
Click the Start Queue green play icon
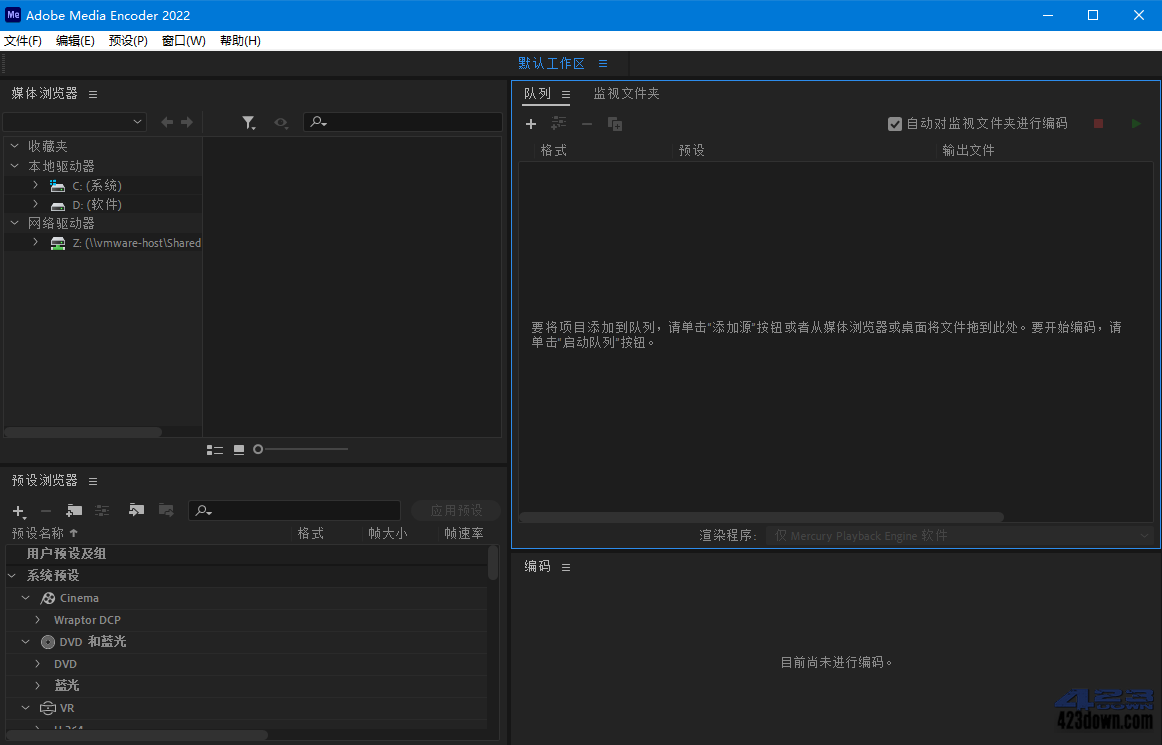(x=1135, y=123)
